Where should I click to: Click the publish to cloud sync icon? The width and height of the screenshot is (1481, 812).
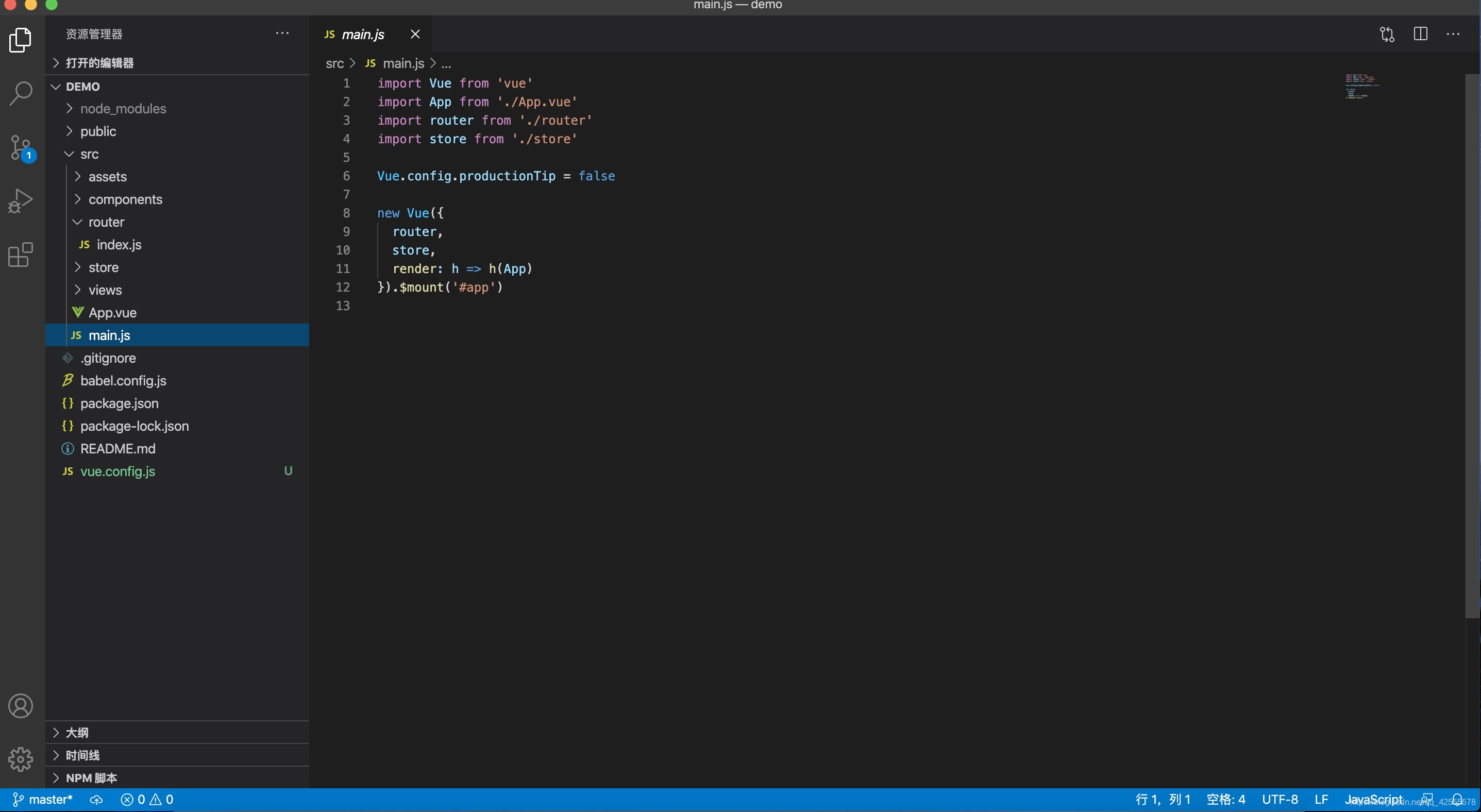point(96,799)
